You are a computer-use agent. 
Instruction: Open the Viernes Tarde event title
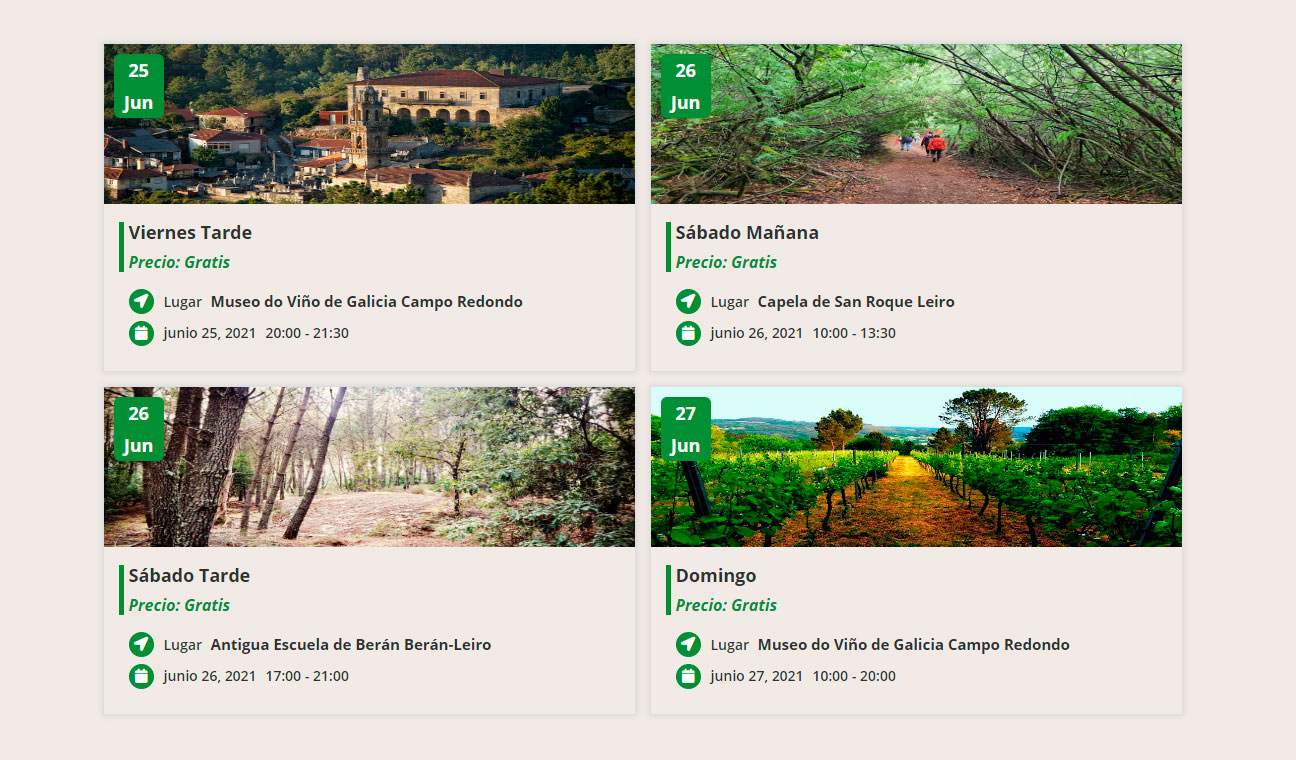pyautogui.click(x=190, y=233)
